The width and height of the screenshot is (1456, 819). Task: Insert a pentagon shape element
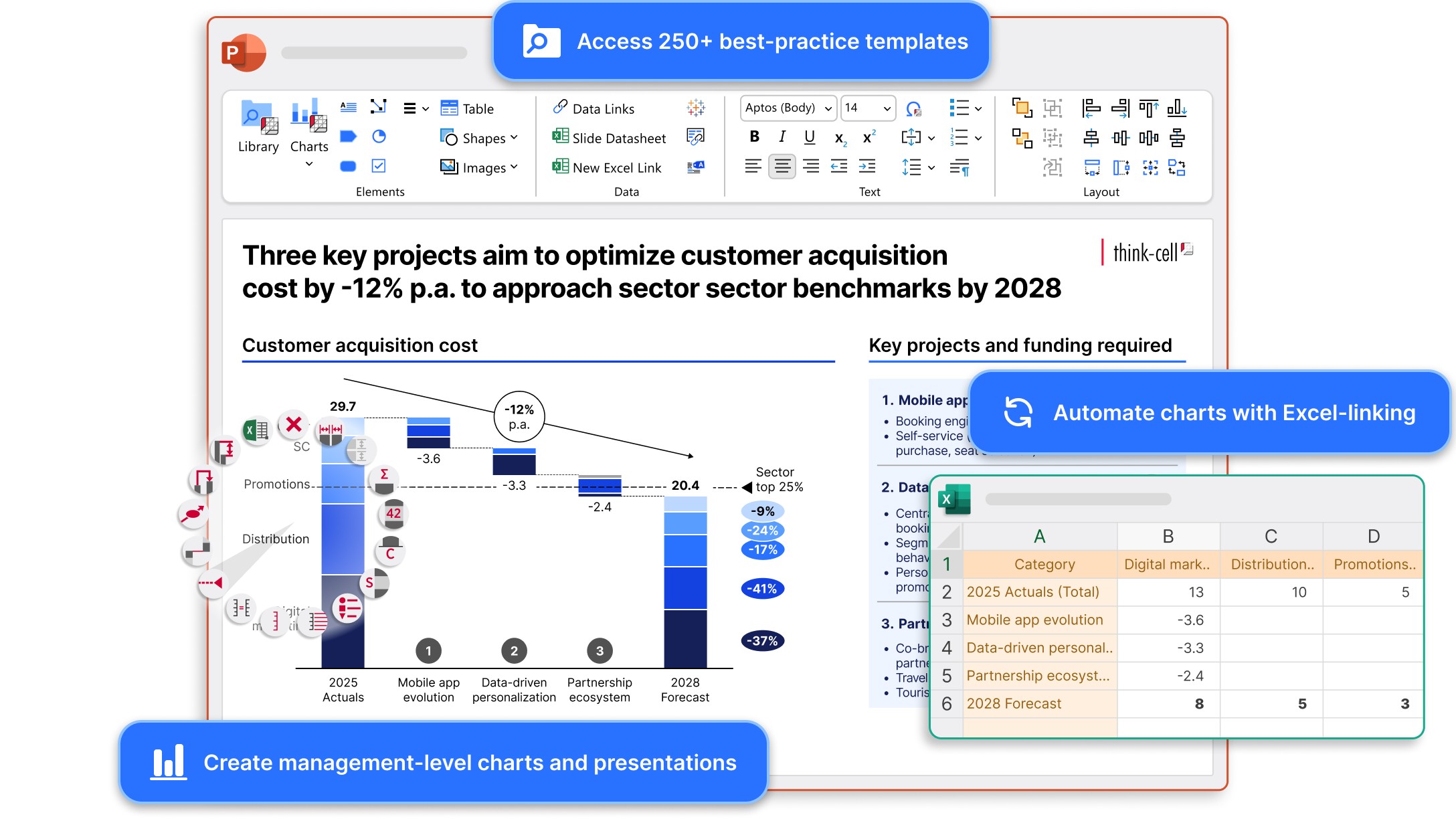tap(348, 136)
